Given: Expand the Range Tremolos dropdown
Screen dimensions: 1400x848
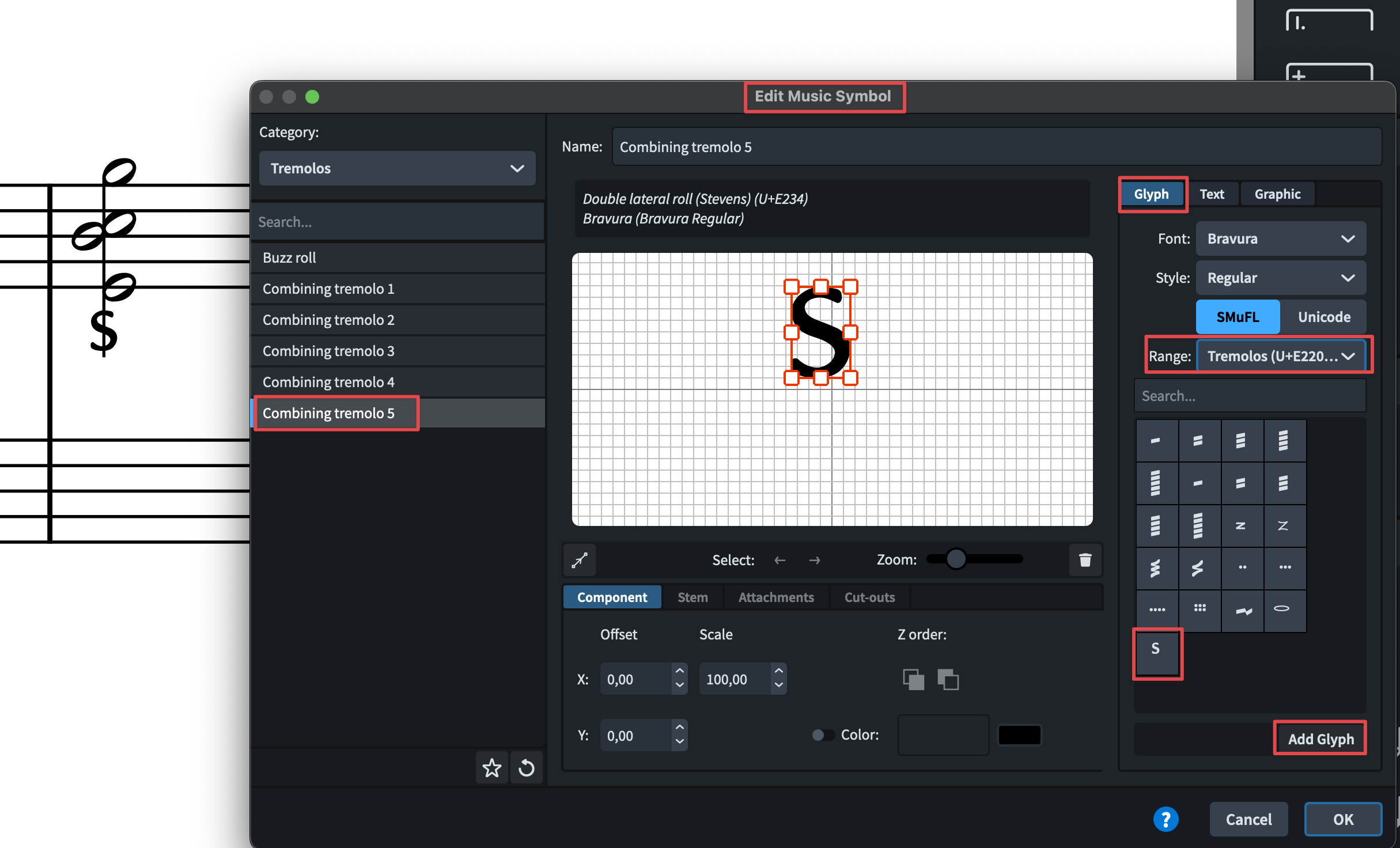Looking at the screenshot, I should tap(1280, 356).
